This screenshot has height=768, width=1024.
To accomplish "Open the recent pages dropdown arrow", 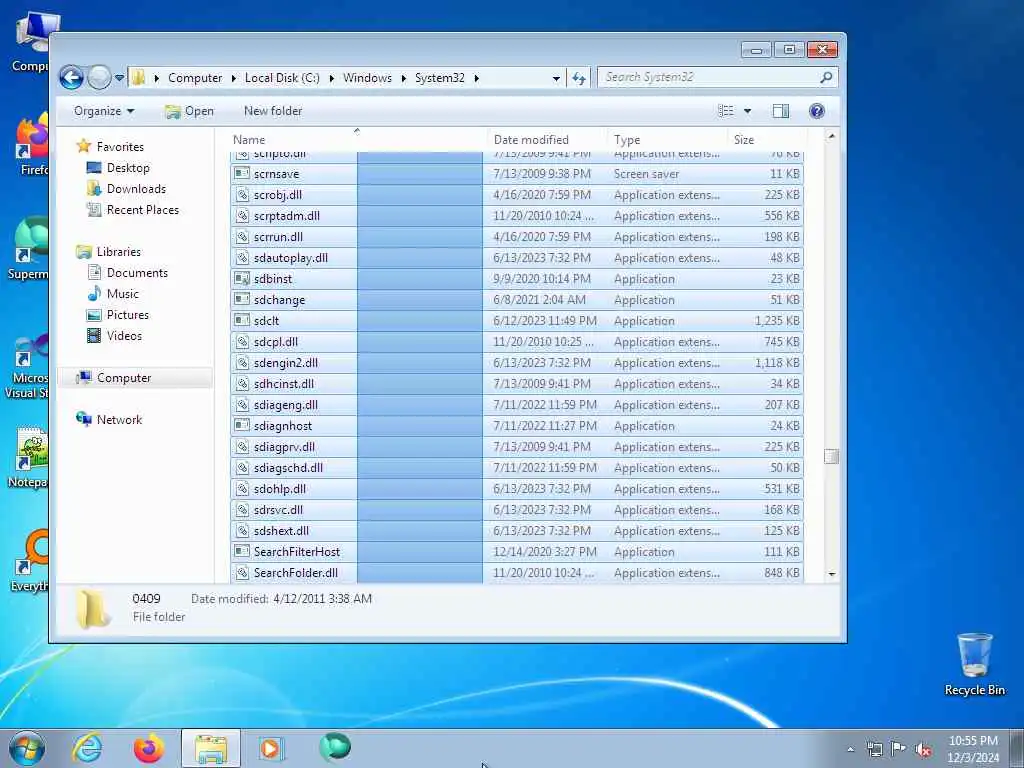I will [x=120, y=78].
